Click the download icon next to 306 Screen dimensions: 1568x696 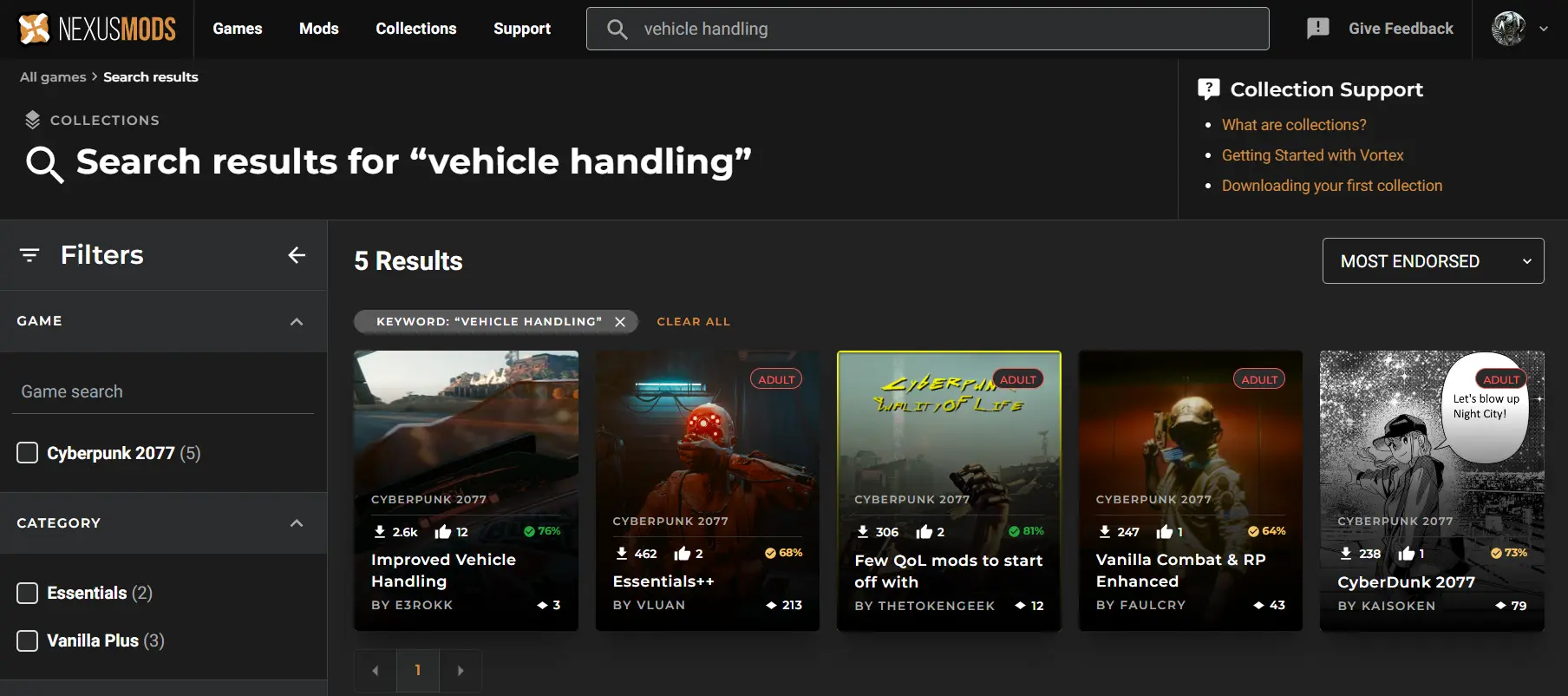point(862,531)
